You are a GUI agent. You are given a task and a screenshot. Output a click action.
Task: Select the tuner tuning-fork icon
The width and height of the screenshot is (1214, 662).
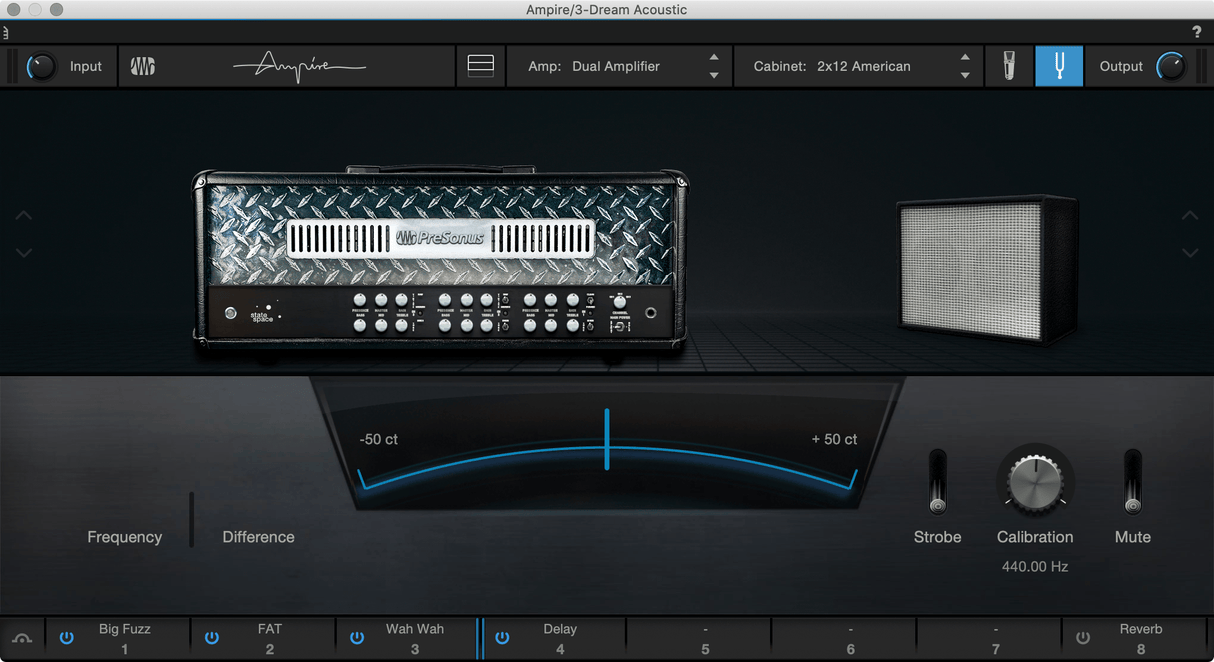1059,65
